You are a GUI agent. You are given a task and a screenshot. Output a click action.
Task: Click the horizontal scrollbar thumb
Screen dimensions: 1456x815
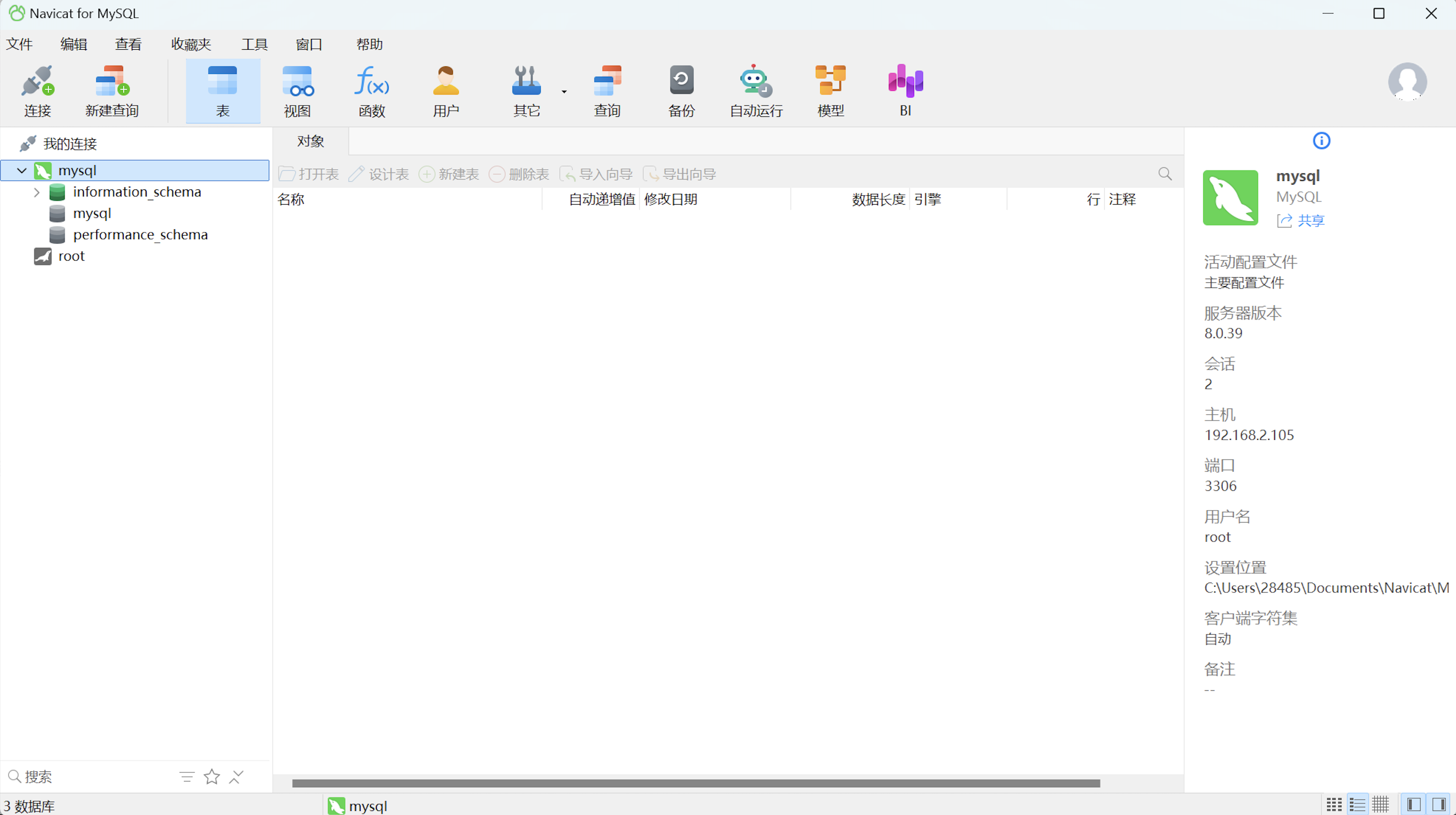(696, 783)
